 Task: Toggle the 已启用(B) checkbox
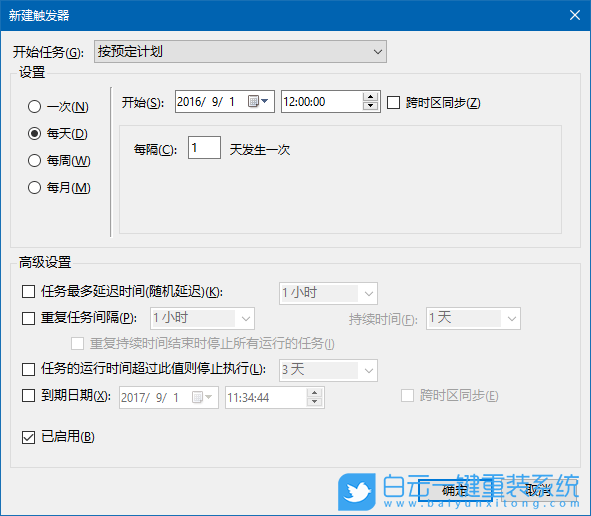(x=29, y=437)
